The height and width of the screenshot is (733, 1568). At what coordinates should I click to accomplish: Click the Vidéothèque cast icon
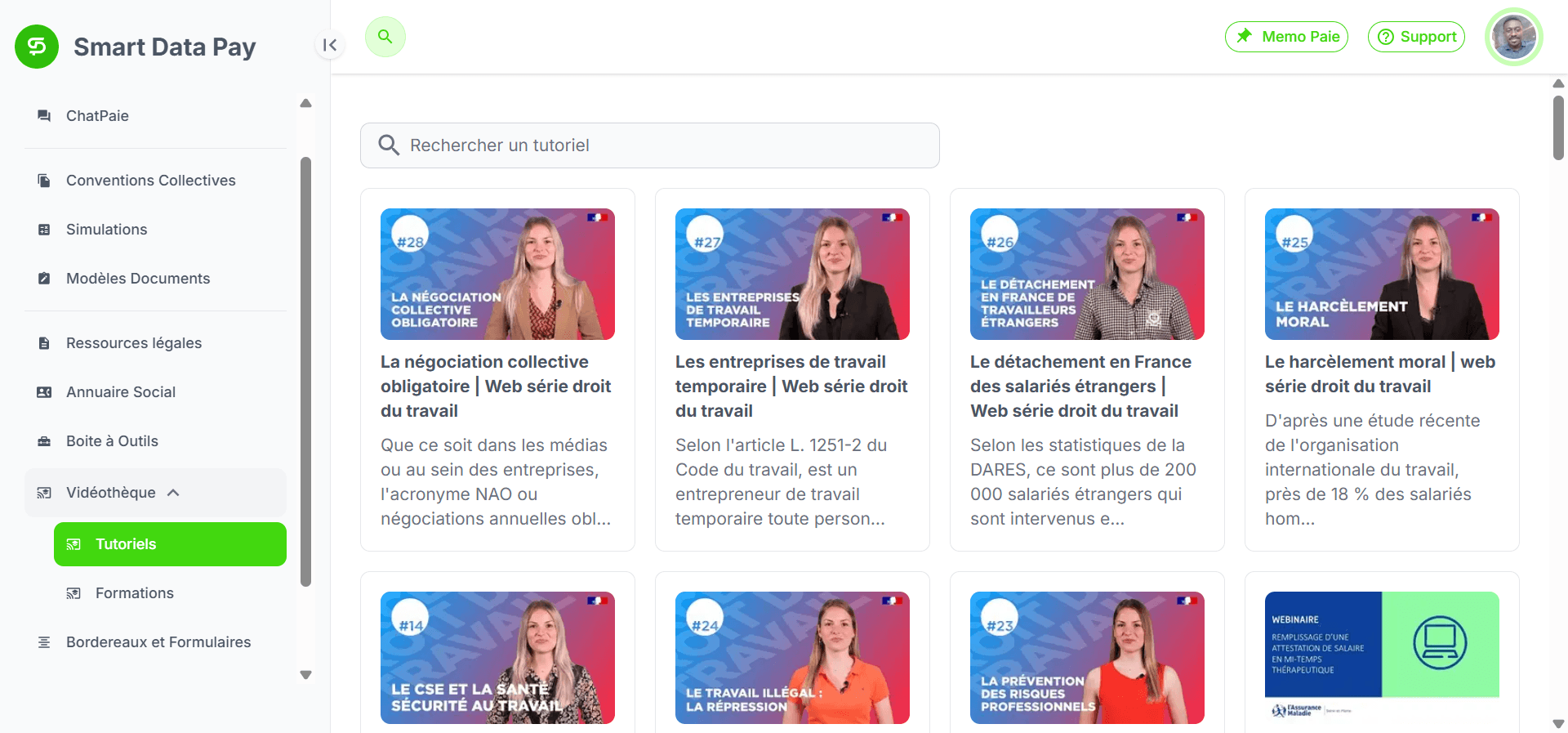(x=44, y=493)
